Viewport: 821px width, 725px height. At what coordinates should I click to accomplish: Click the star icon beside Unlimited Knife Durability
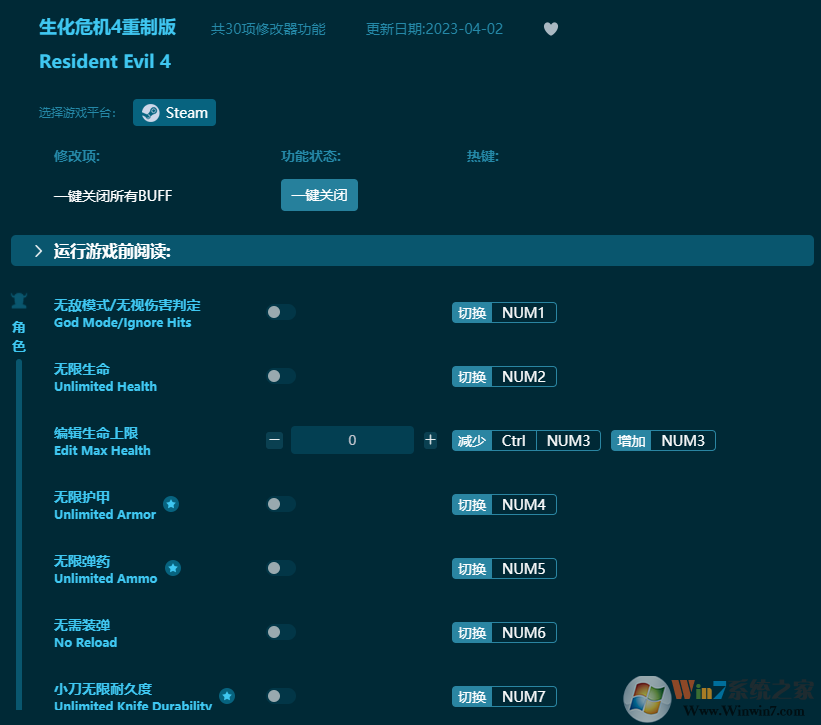(227, 696)
